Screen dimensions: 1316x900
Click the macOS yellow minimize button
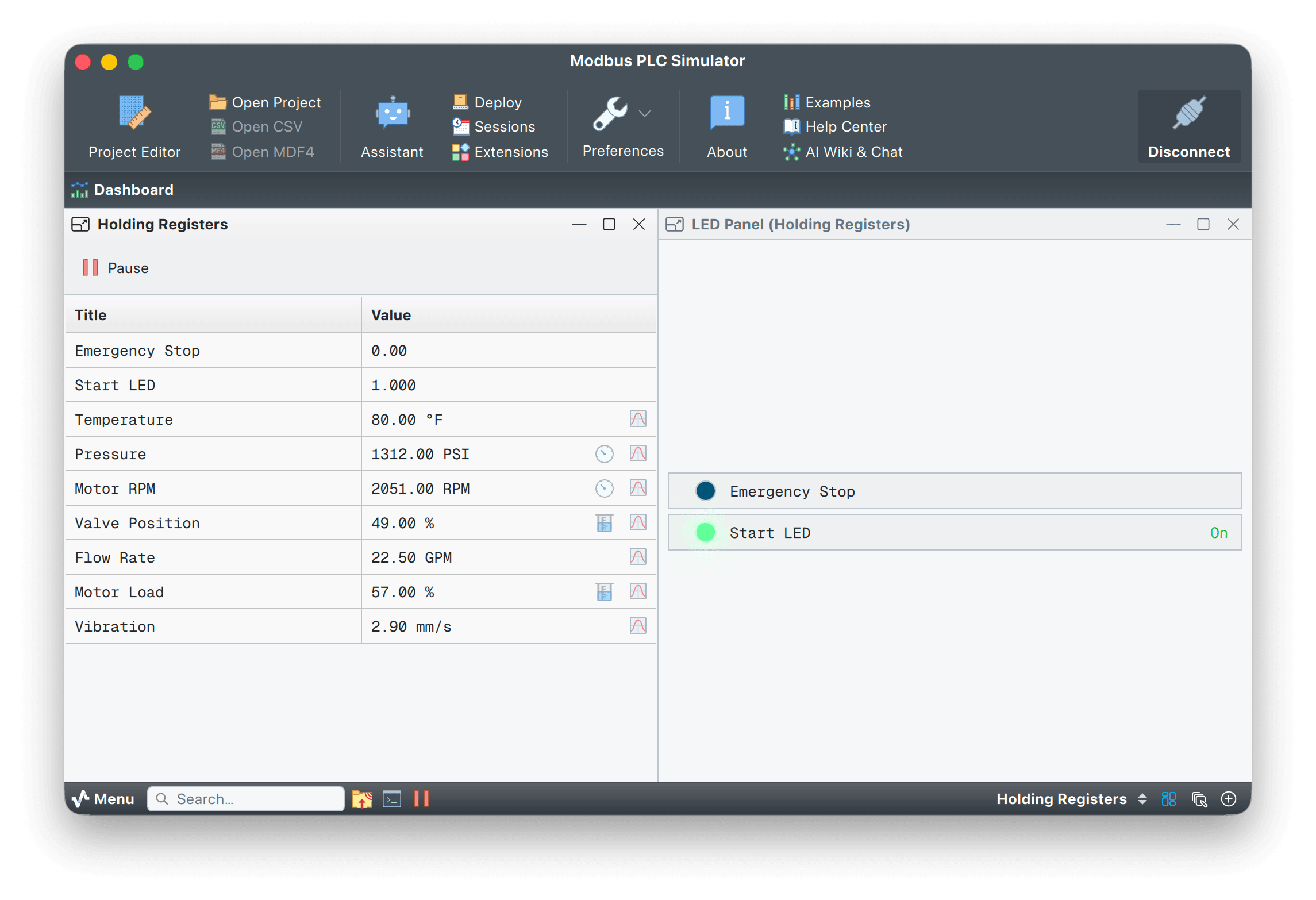[109, 61]
